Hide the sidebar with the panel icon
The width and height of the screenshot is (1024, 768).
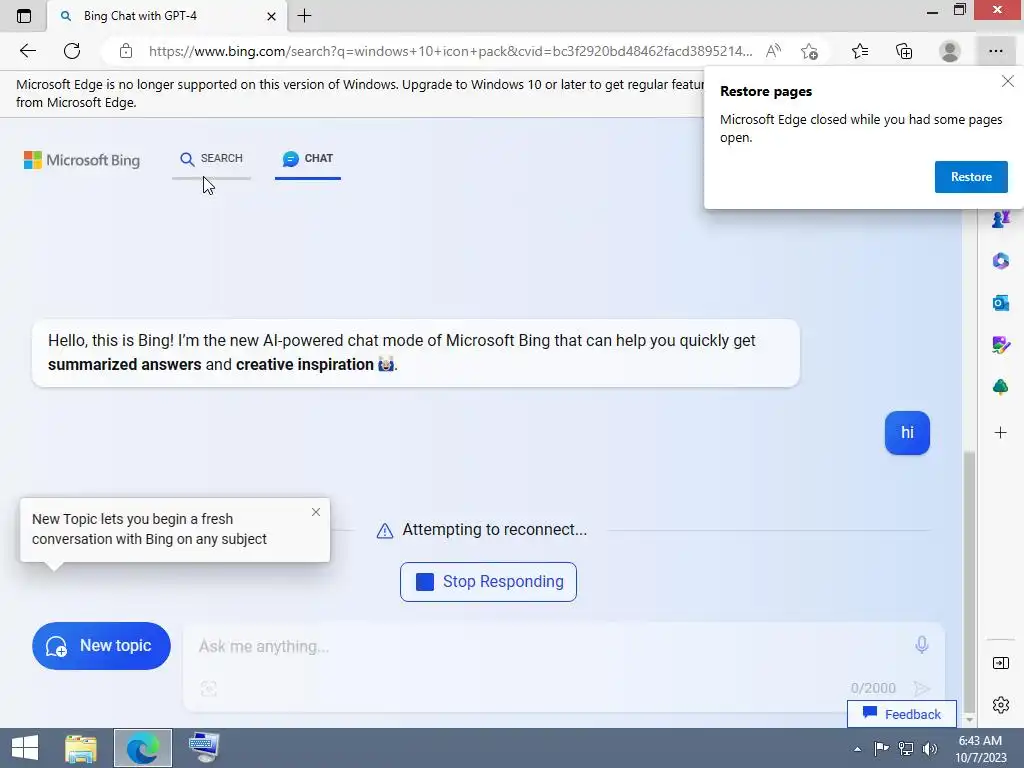(1000, 664)
